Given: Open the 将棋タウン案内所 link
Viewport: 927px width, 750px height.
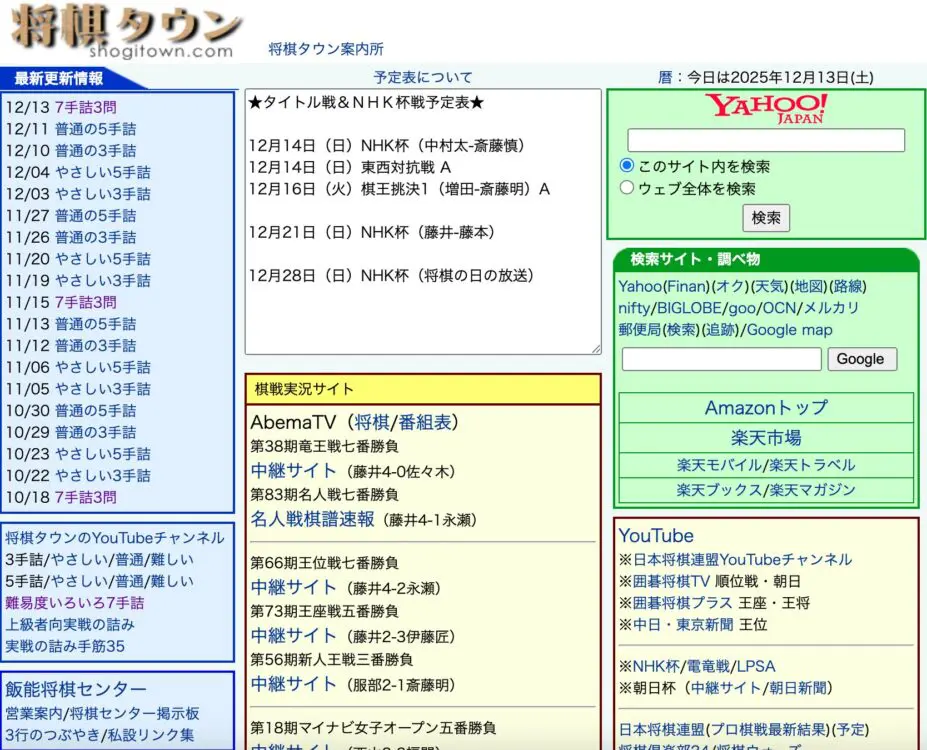Looking at the screenshot, I should point(325,49).
